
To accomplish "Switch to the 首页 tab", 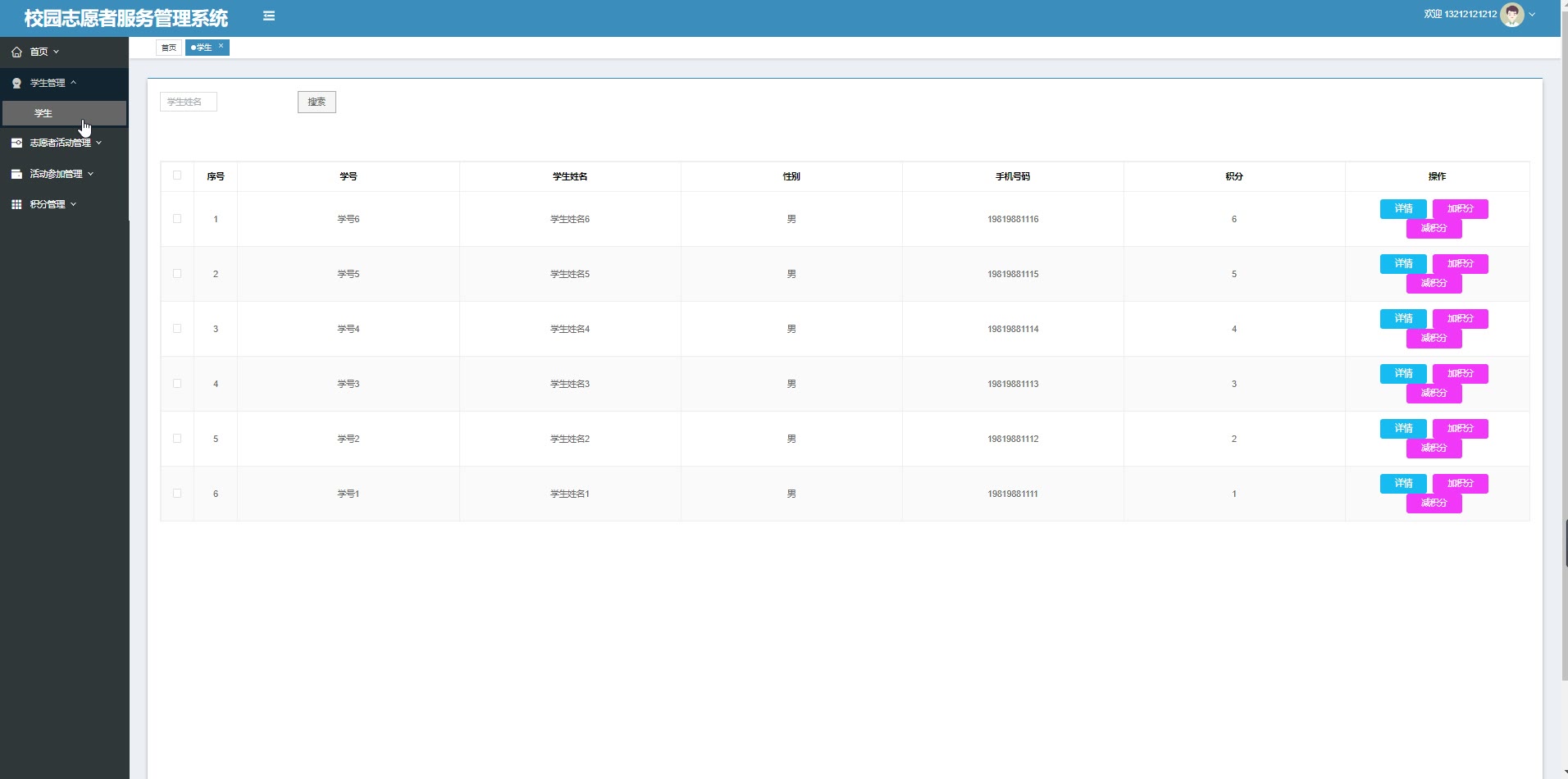I will (x=169, y=48).
